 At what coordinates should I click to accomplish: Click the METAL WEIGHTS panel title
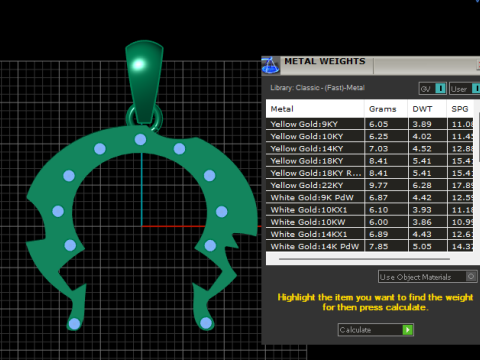click(x=325, y=61)
